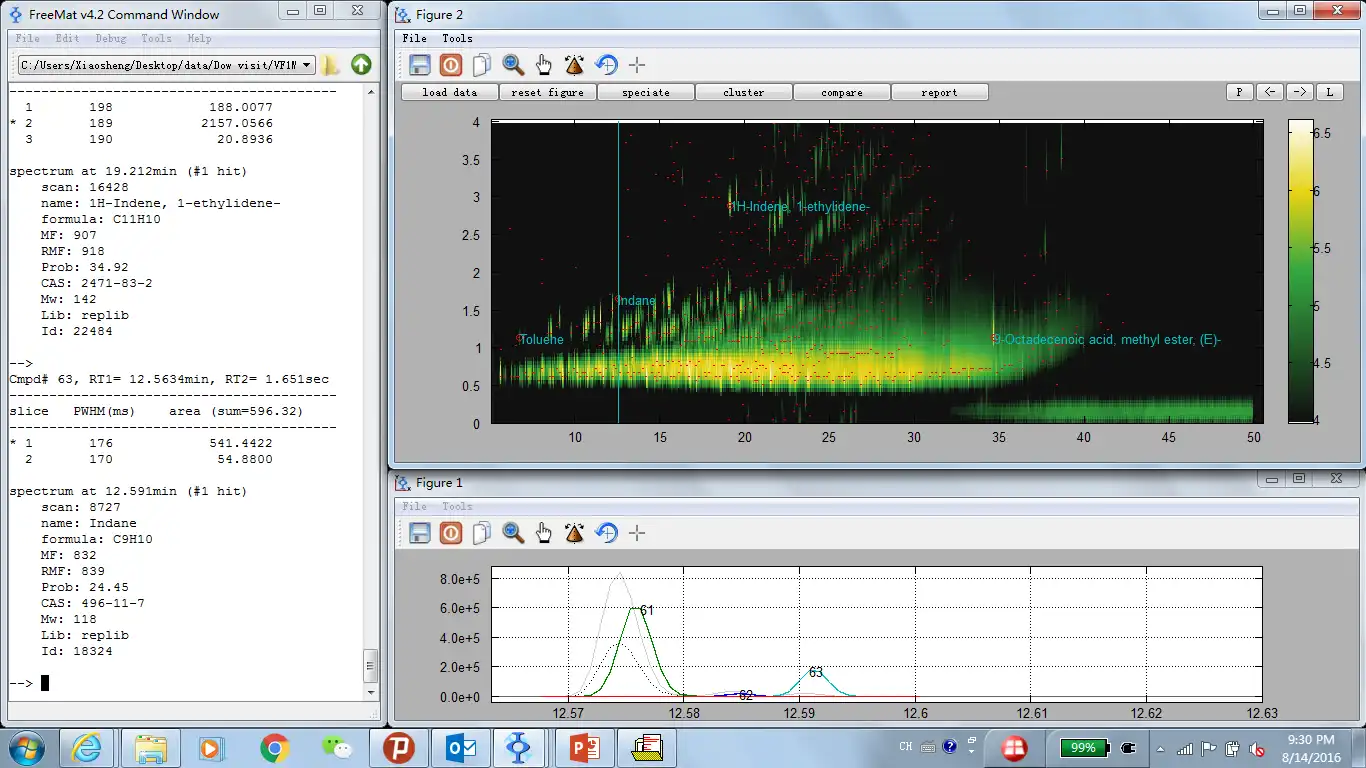Open File menu in Figure 1
1366x768 pixels.
click(x=414, y=506)
